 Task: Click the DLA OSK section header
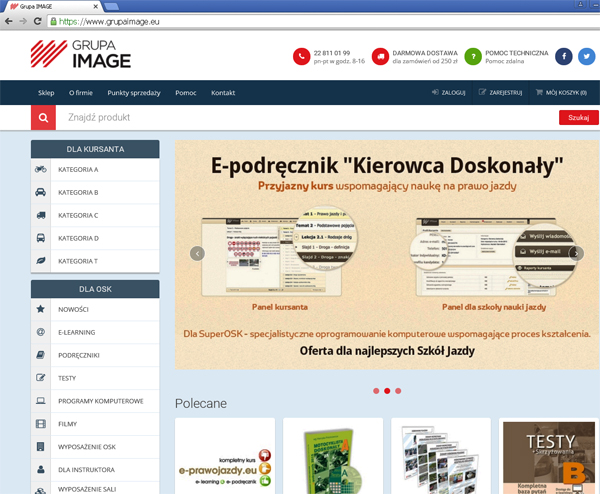95,289
